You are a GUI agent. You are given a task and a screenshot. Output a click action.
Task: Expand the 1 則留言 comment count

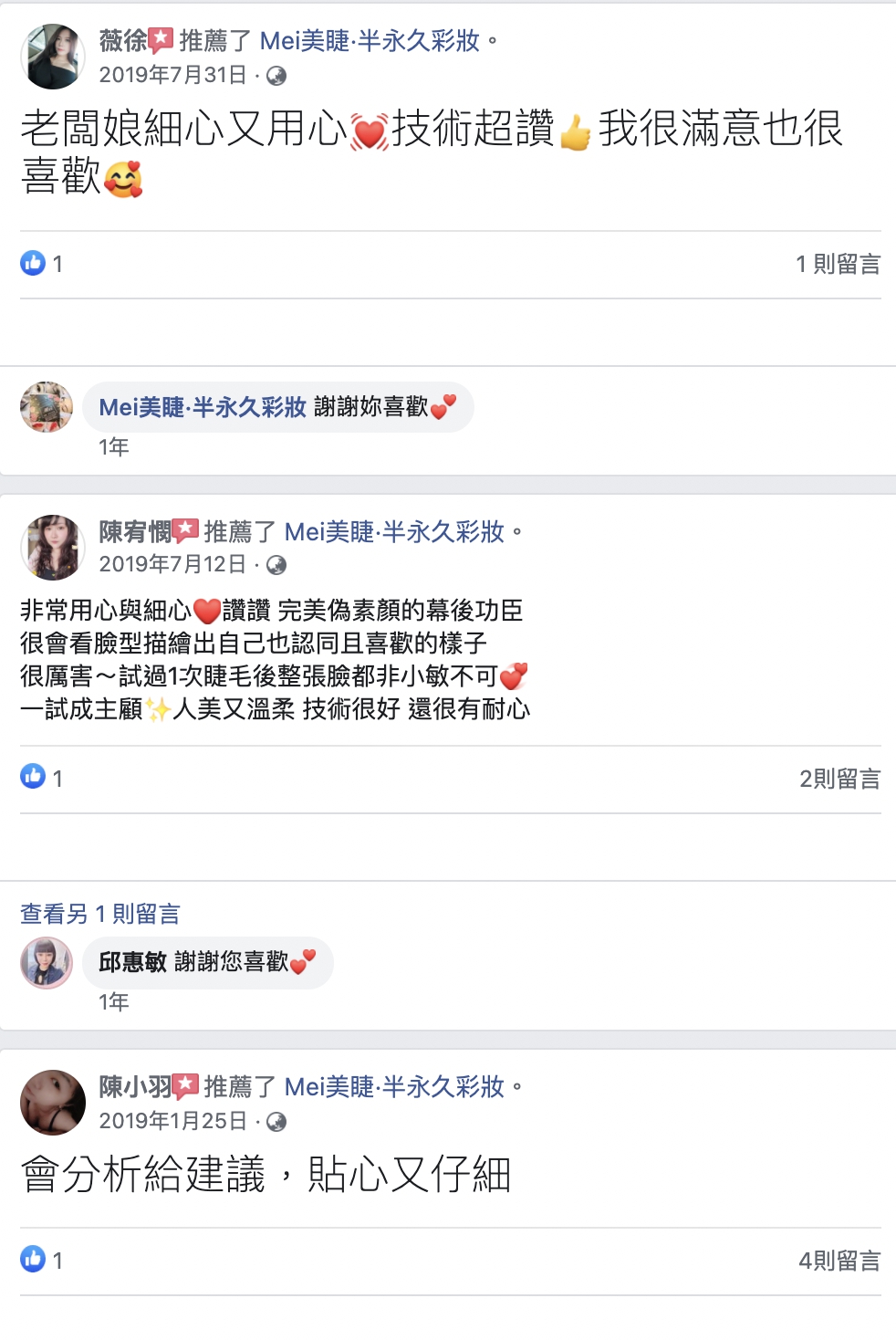pos(838,264)
